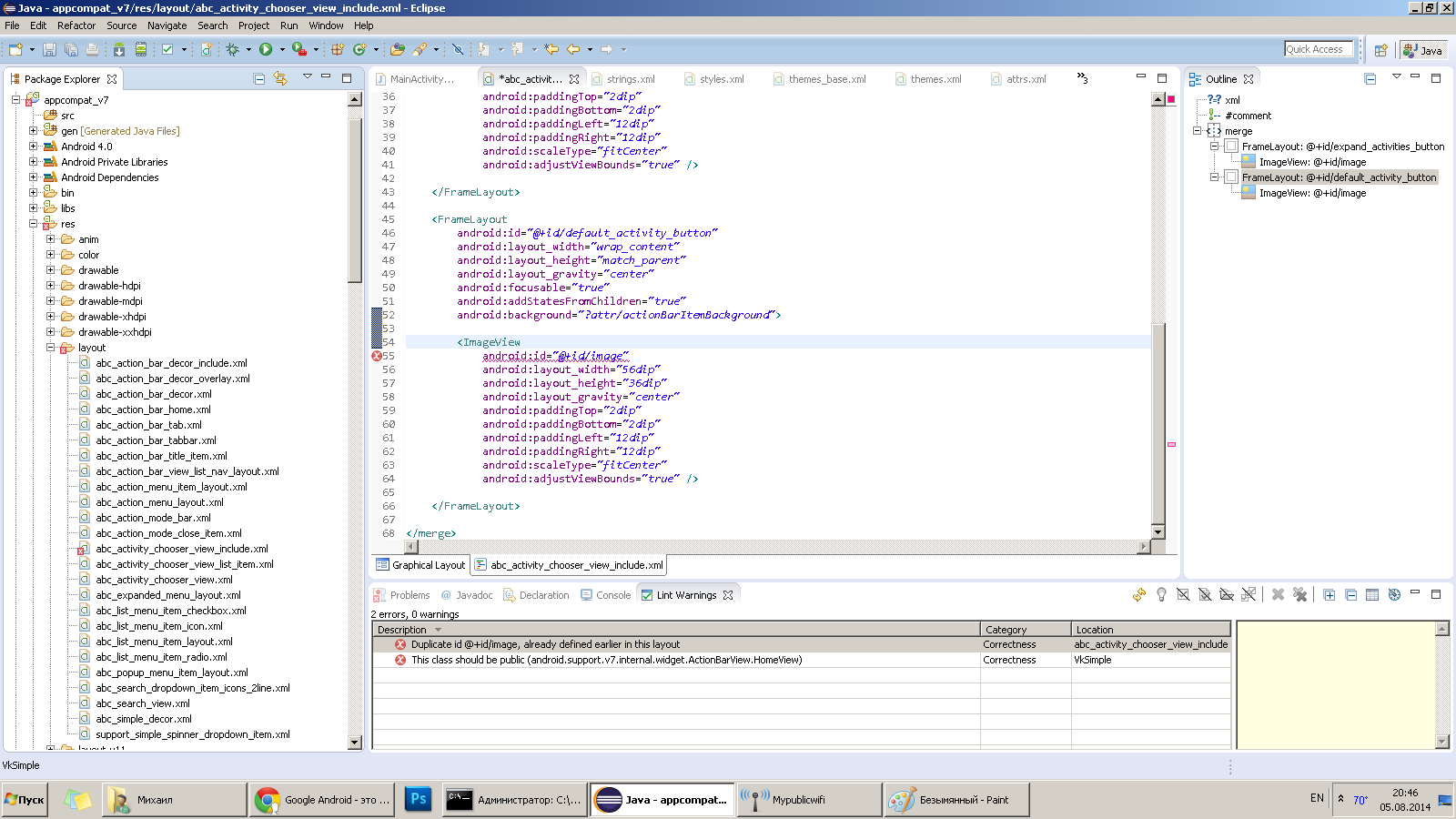1456x819 pixels.
Task: Expand the anim folder
Action: (x=51, y=239)
